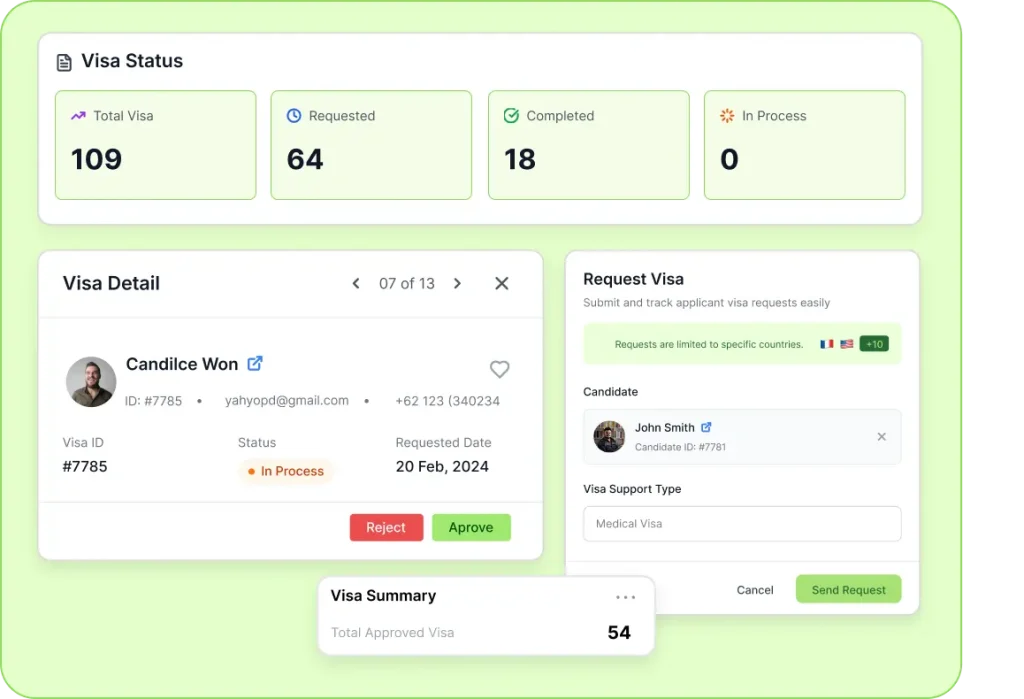The image size is (1024, 699).
Task: Click John Smith's avatar photo
Action: point(609,436)
